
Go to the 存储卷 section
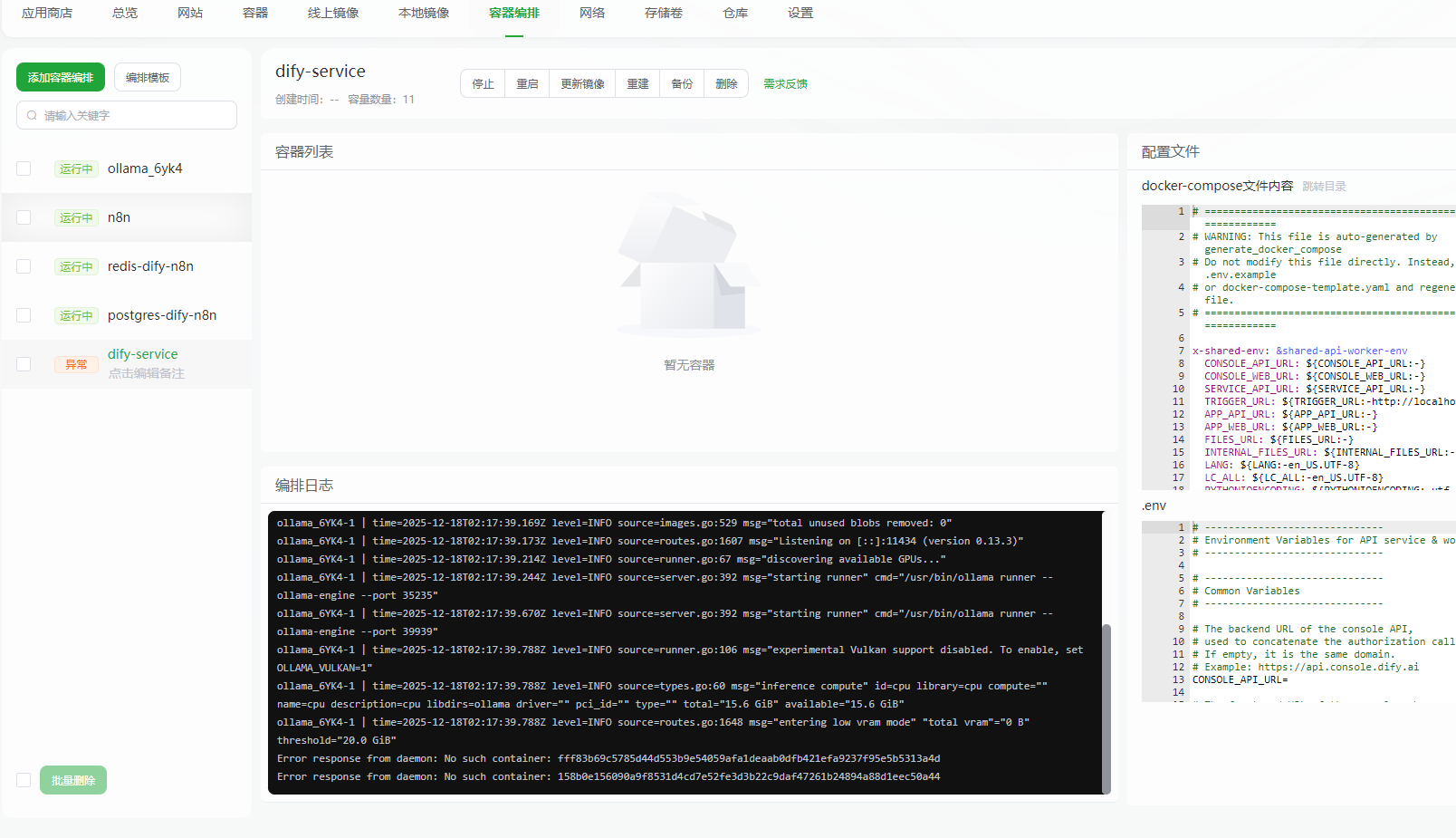pyautogui.click(x=663, y=14)
